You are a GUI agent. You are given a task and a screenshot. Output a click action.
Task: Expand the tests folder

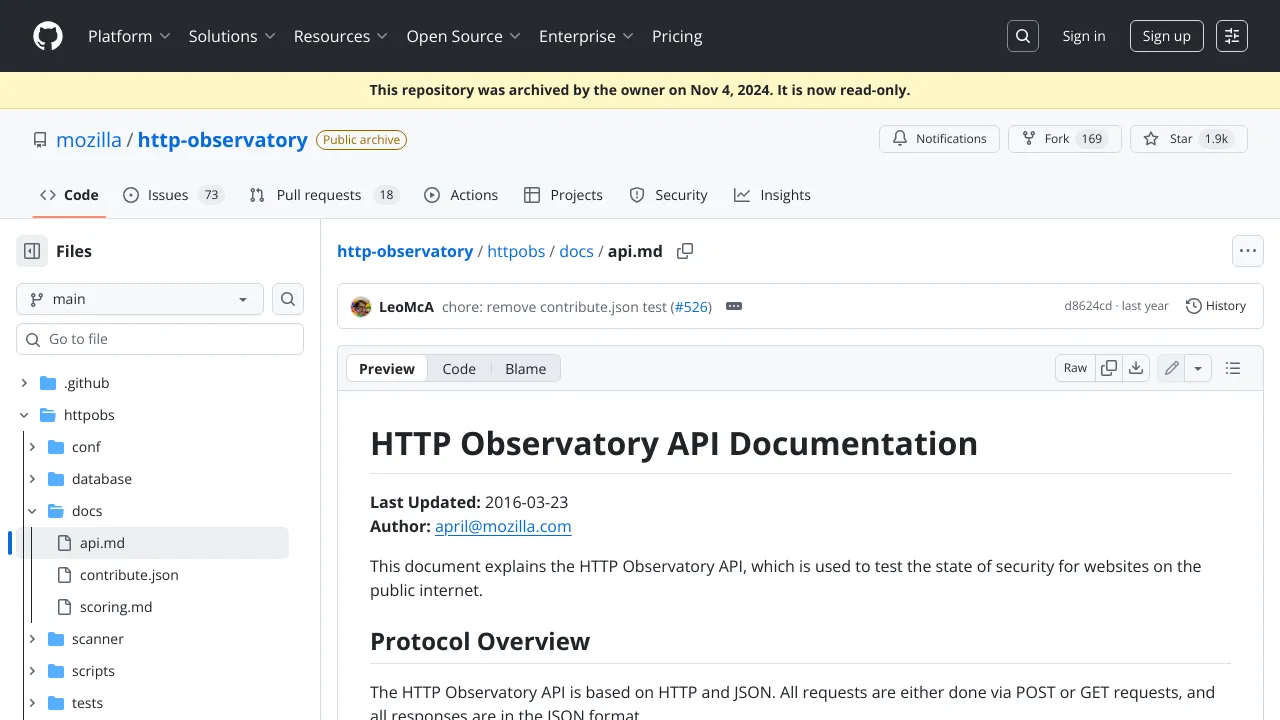point(32,703)
